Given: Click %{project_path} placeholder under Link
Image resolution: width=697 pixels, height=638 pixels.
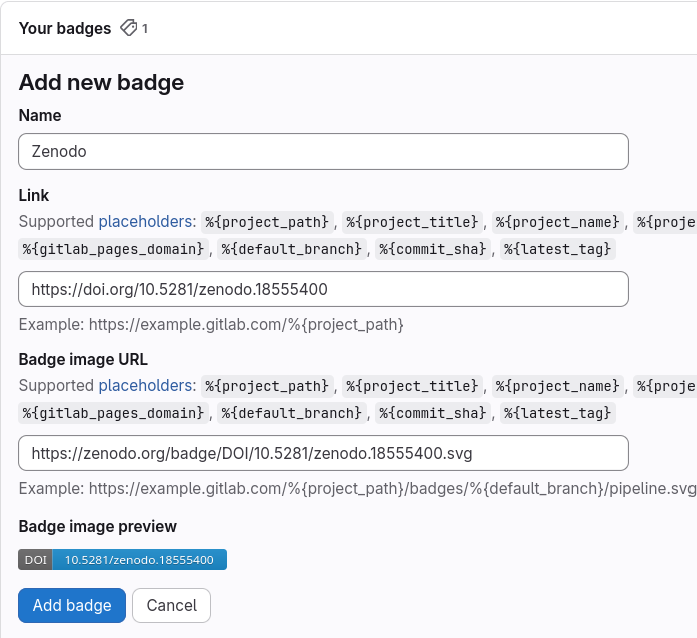Looking at the screenshot, I should (x=267, y=222).
